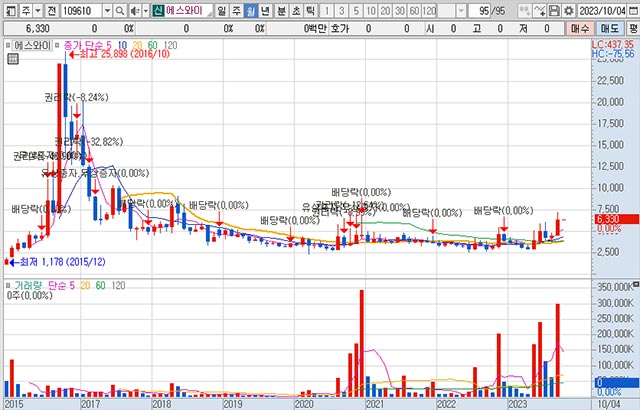Click the 권리락(-32.82%) event annotation
This screenshot has height=410, width=640.
pyautogui.click(x=89, y=142)
